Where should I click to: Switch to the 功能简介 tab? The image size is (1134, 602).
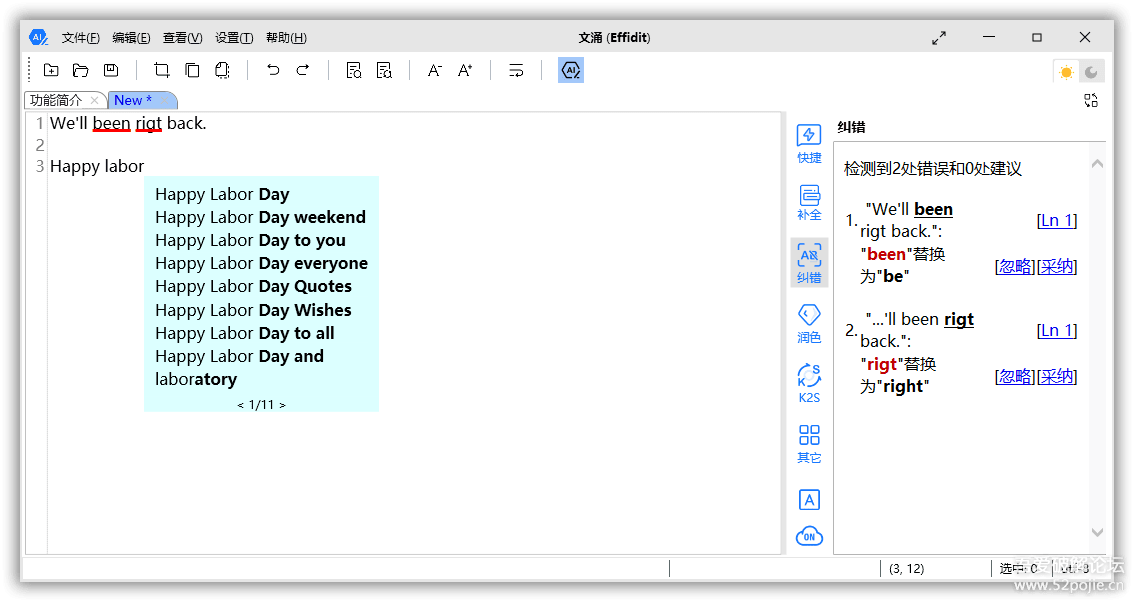click(x=56, y=101)
